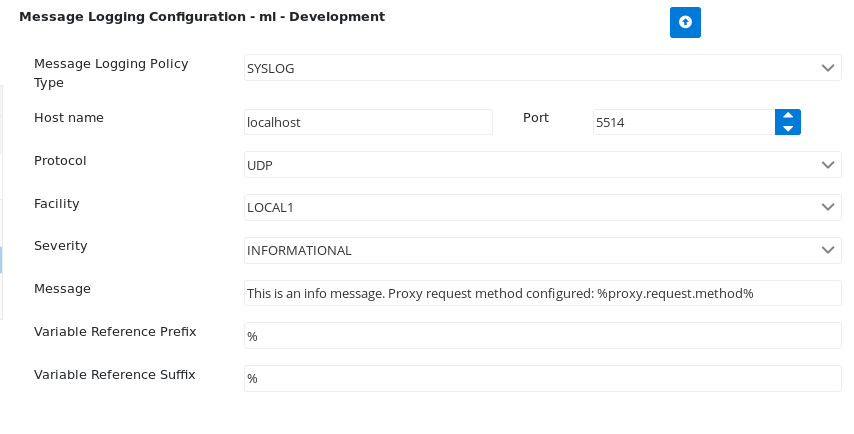This screenshot has width=854, height=434.
Task: Click the chevron arrow of Severity select
Action: (828, 250)
